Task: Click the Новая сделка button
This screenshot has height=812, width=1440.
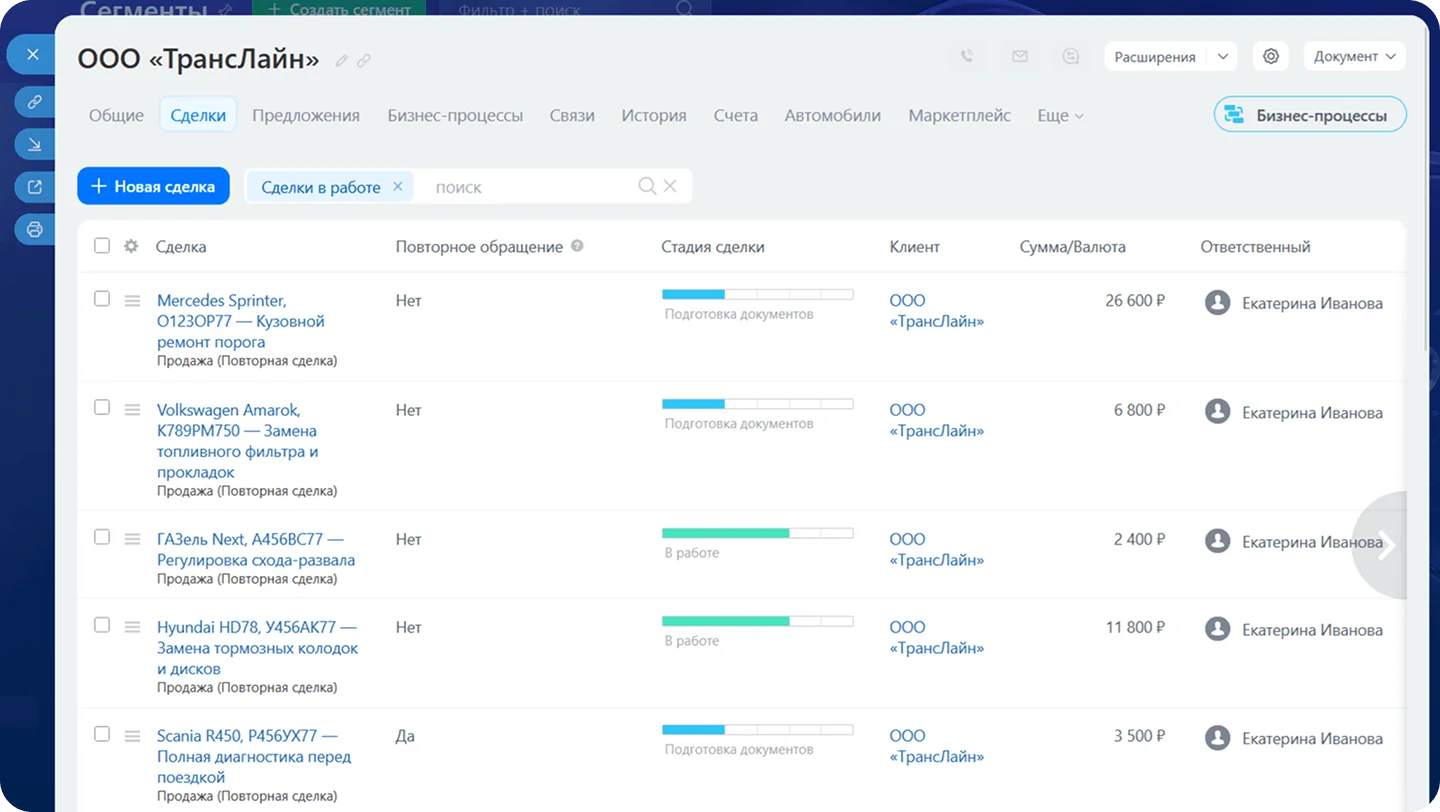Action: [x=153, y=186]
